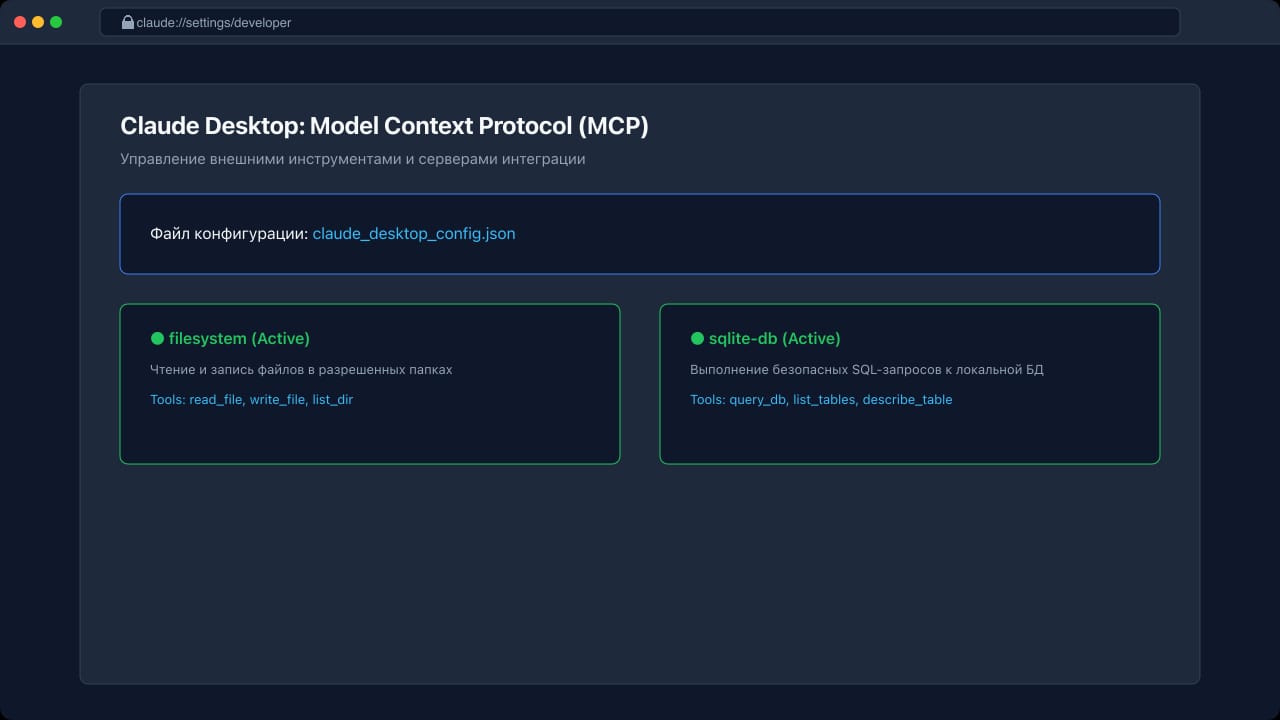Click the filesystem tools list text
This screenshot has height=720, width=1280.
[x=252, y=400]
